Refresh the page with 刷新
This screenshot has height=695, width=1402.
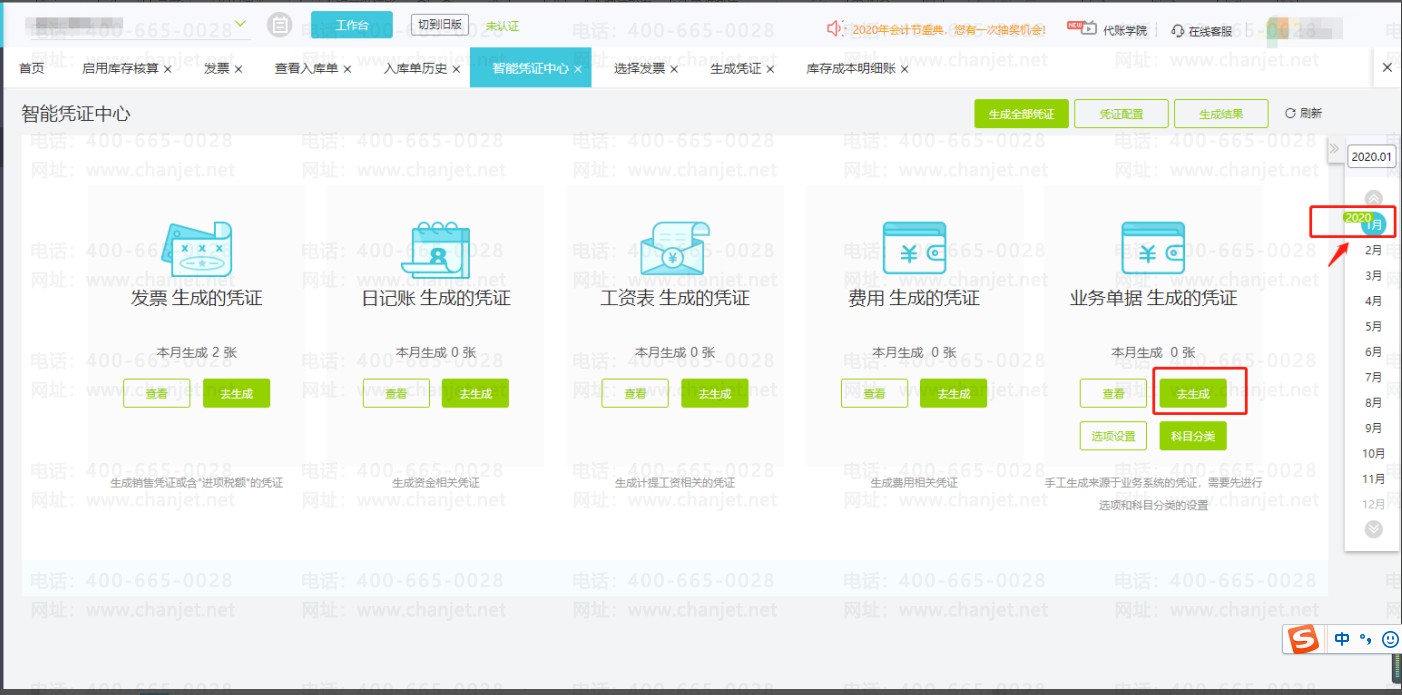tap(1303, 114)
